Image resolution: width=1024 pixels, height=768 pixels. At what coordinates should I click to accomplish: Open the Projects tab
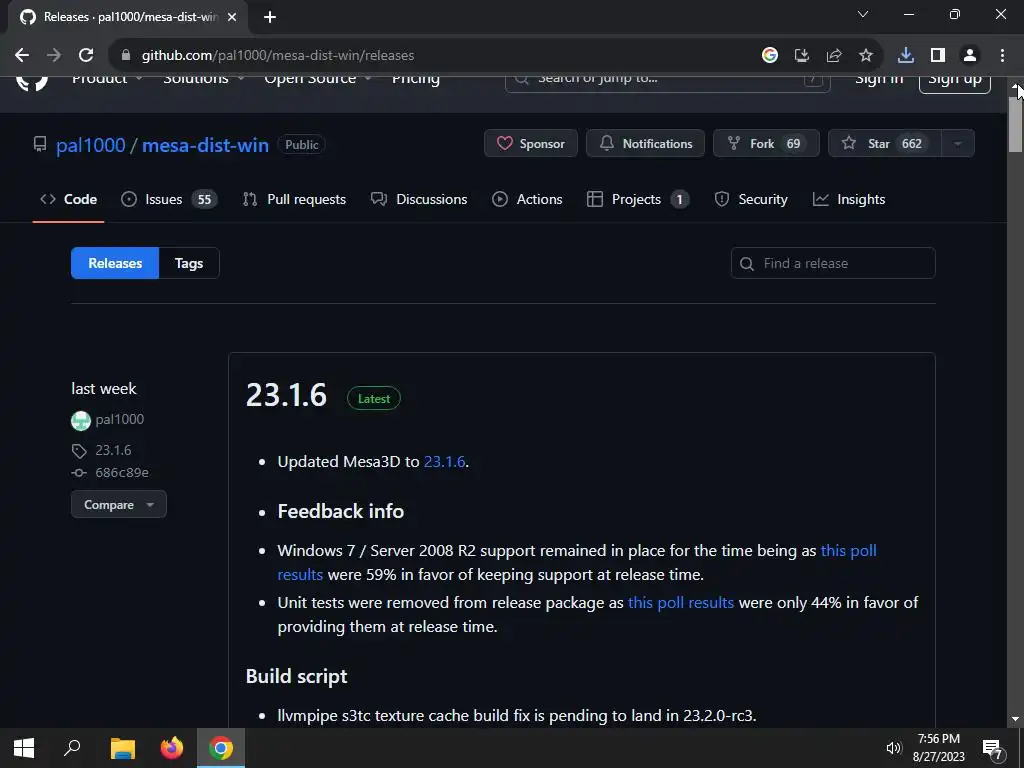(638, 199)
